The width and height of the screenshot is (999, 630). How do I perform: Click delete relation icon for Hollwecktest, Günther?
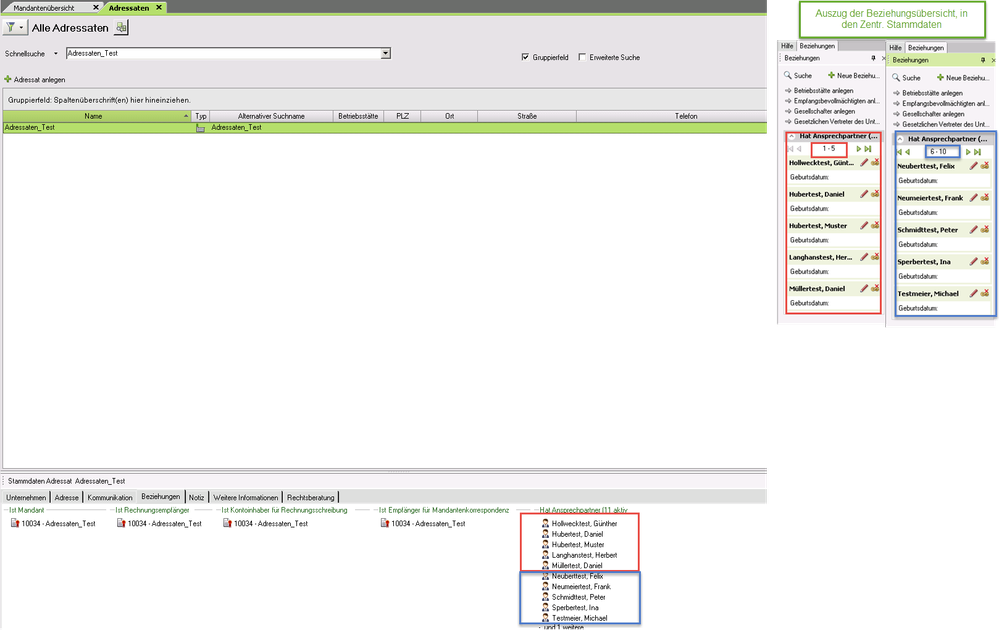[875, 162]
